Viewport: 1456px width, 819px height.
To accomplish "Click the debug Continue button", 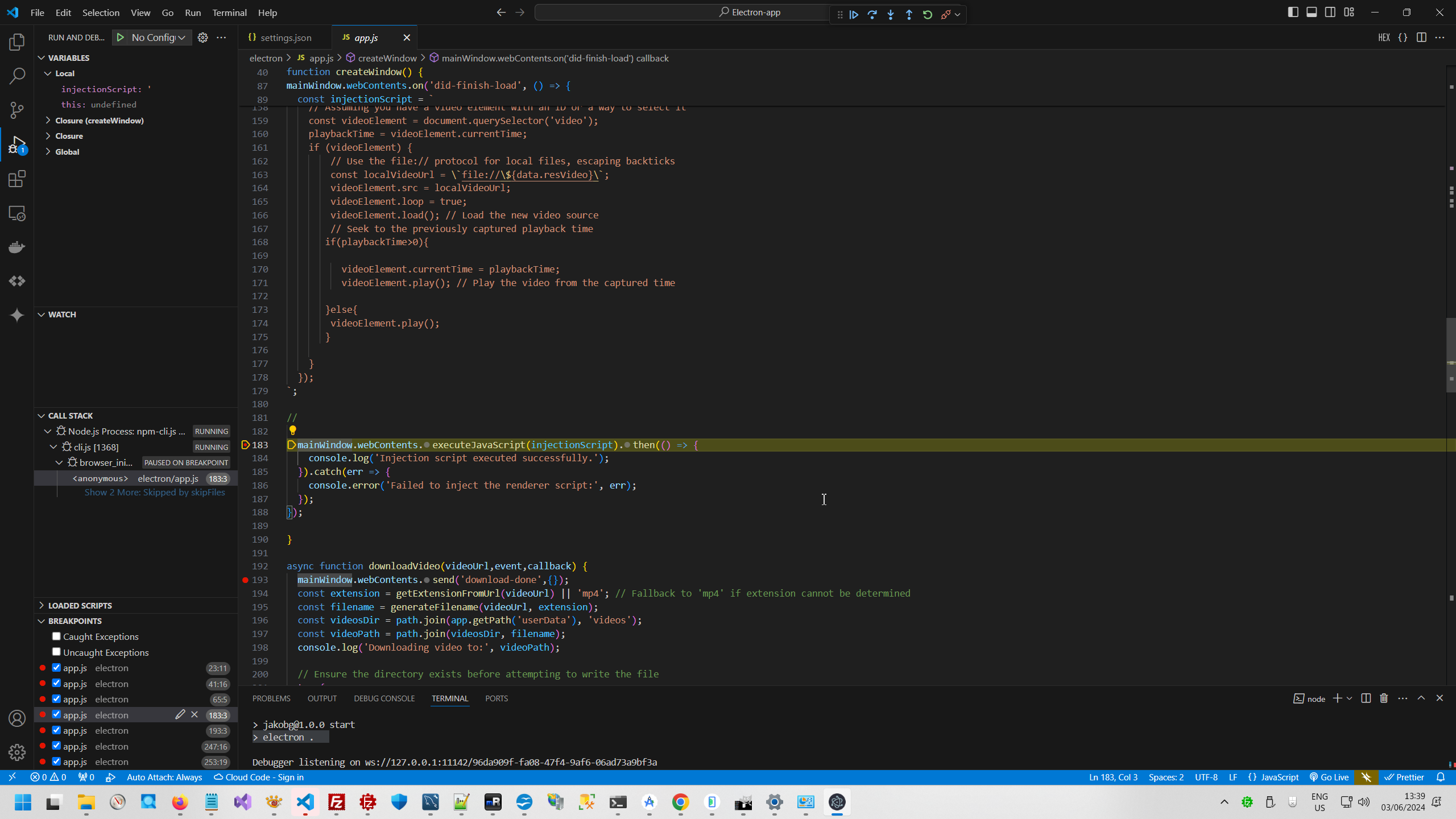I will click(x=854, y=15).
